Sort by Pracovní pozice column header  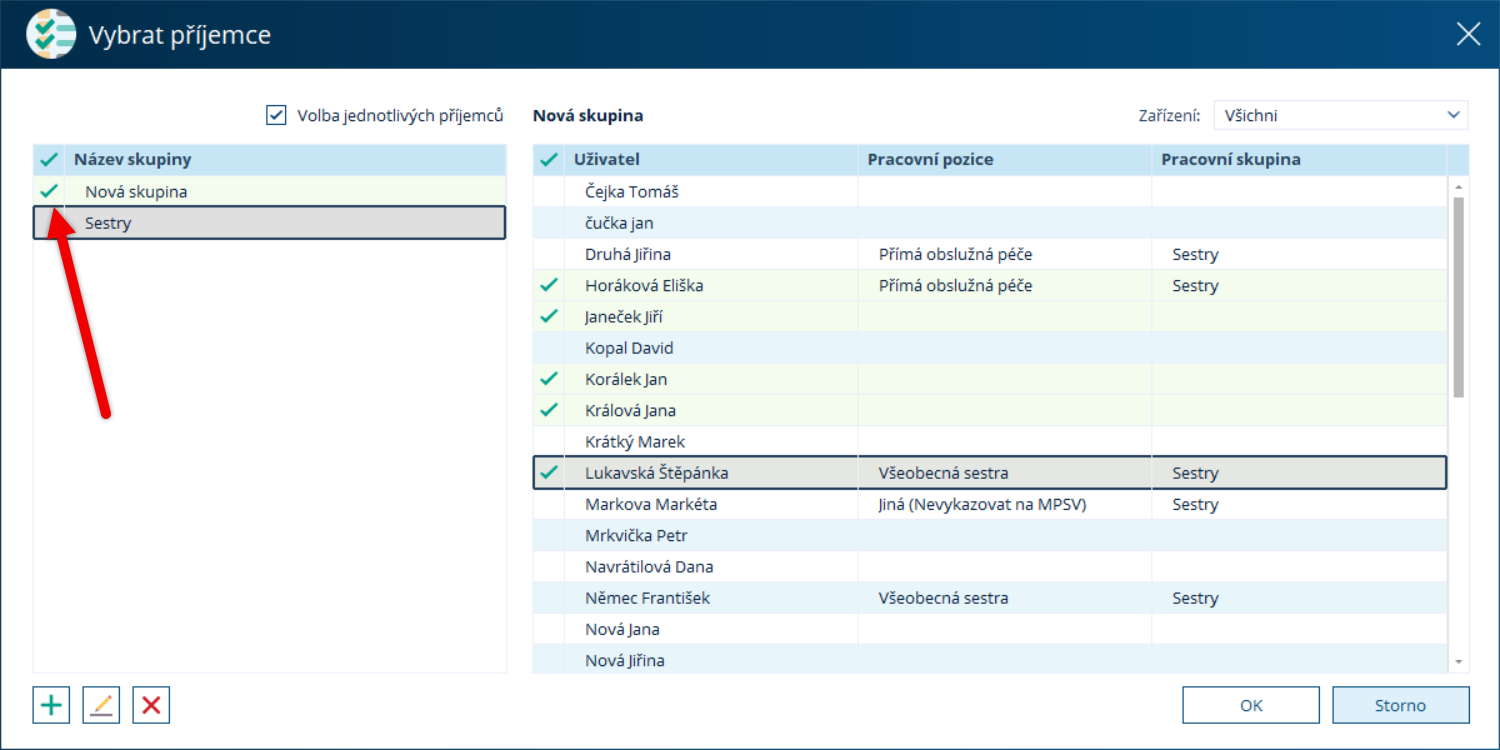[x=1005, y=160]
